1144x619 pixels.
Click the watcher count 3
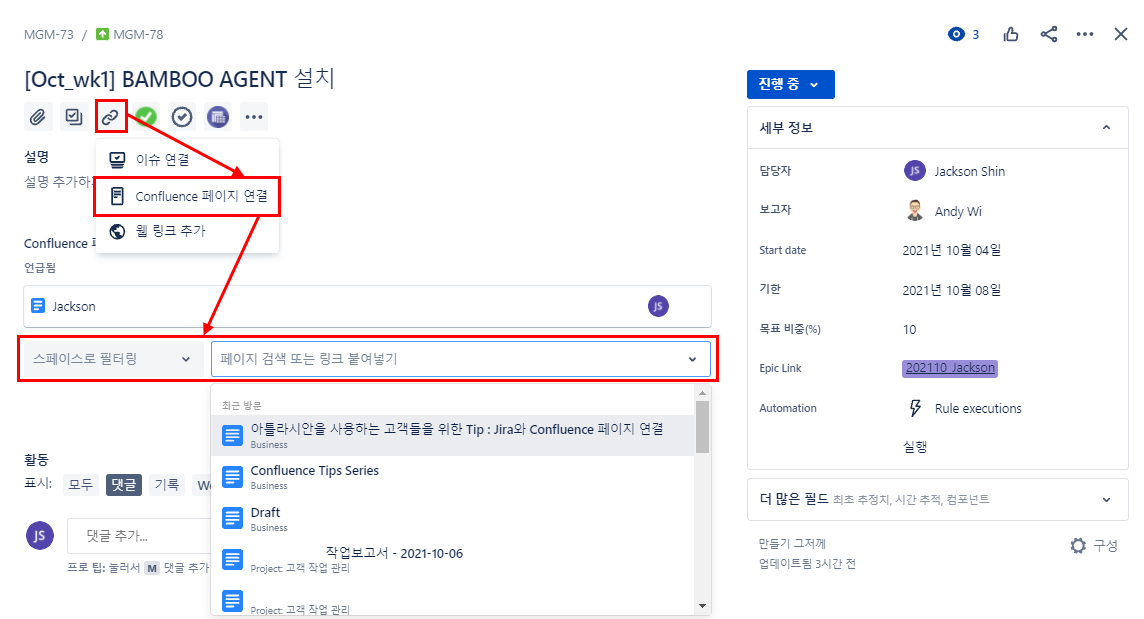point(975,34)
